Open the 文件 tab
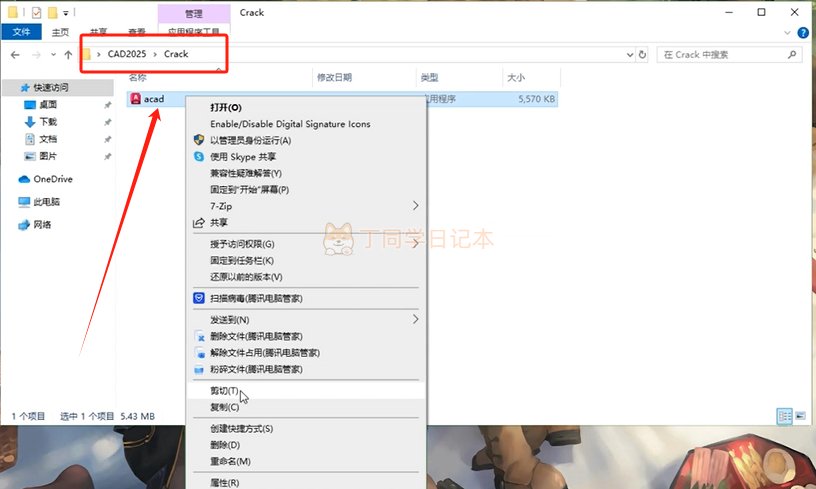Screen dimensions: 816x489 click(21, 32)
